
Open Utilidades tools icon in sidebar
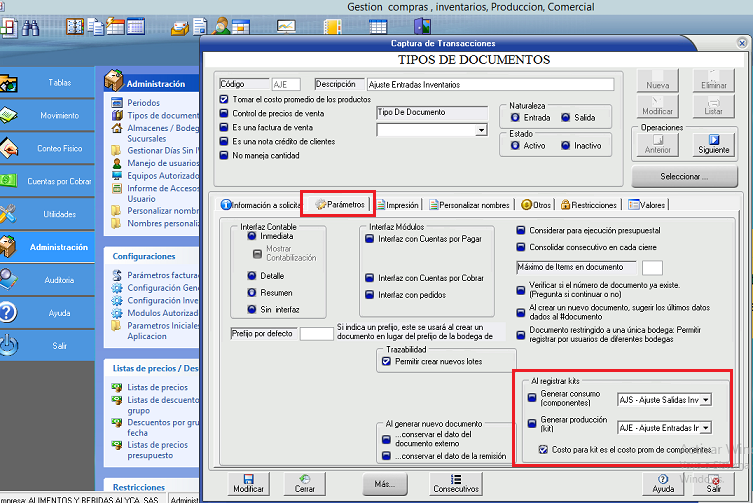pos(8,213)
